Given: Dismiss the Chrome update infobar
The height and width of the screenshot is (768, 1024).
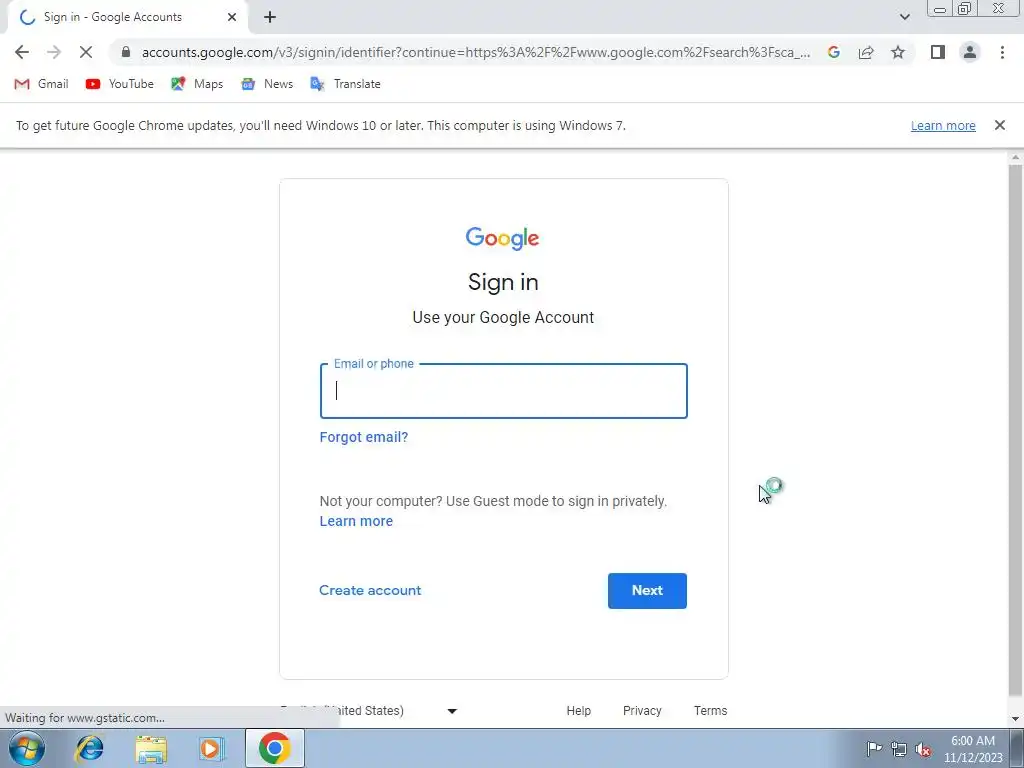Looking at the screenshot, I should [x=999, y=125].
